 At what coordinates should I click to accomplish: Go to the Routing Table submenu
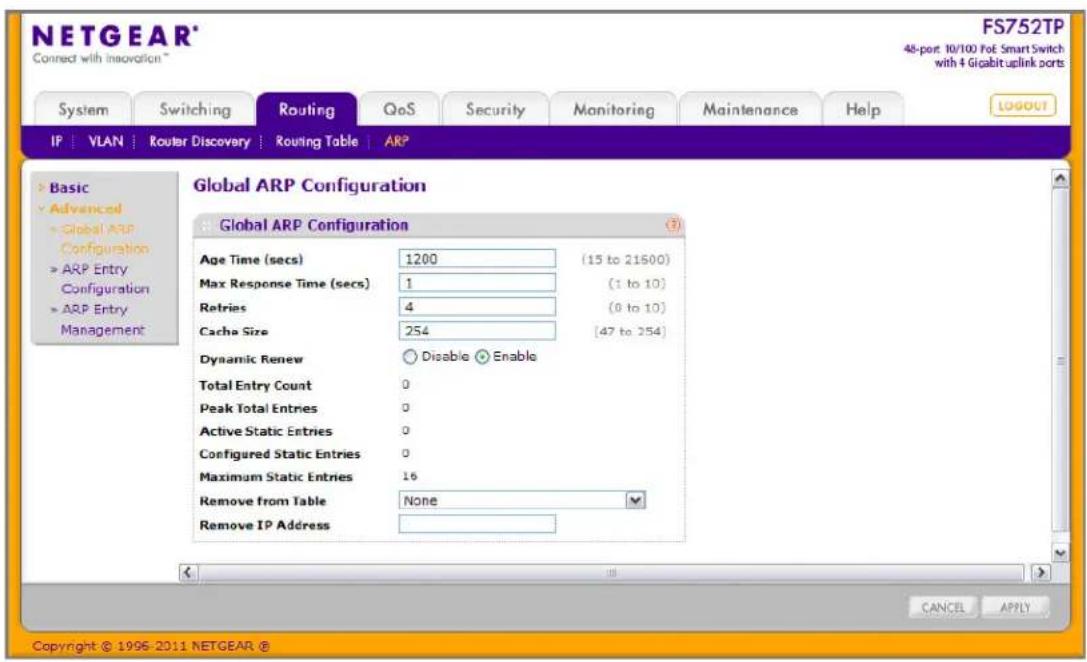(317, 141)
